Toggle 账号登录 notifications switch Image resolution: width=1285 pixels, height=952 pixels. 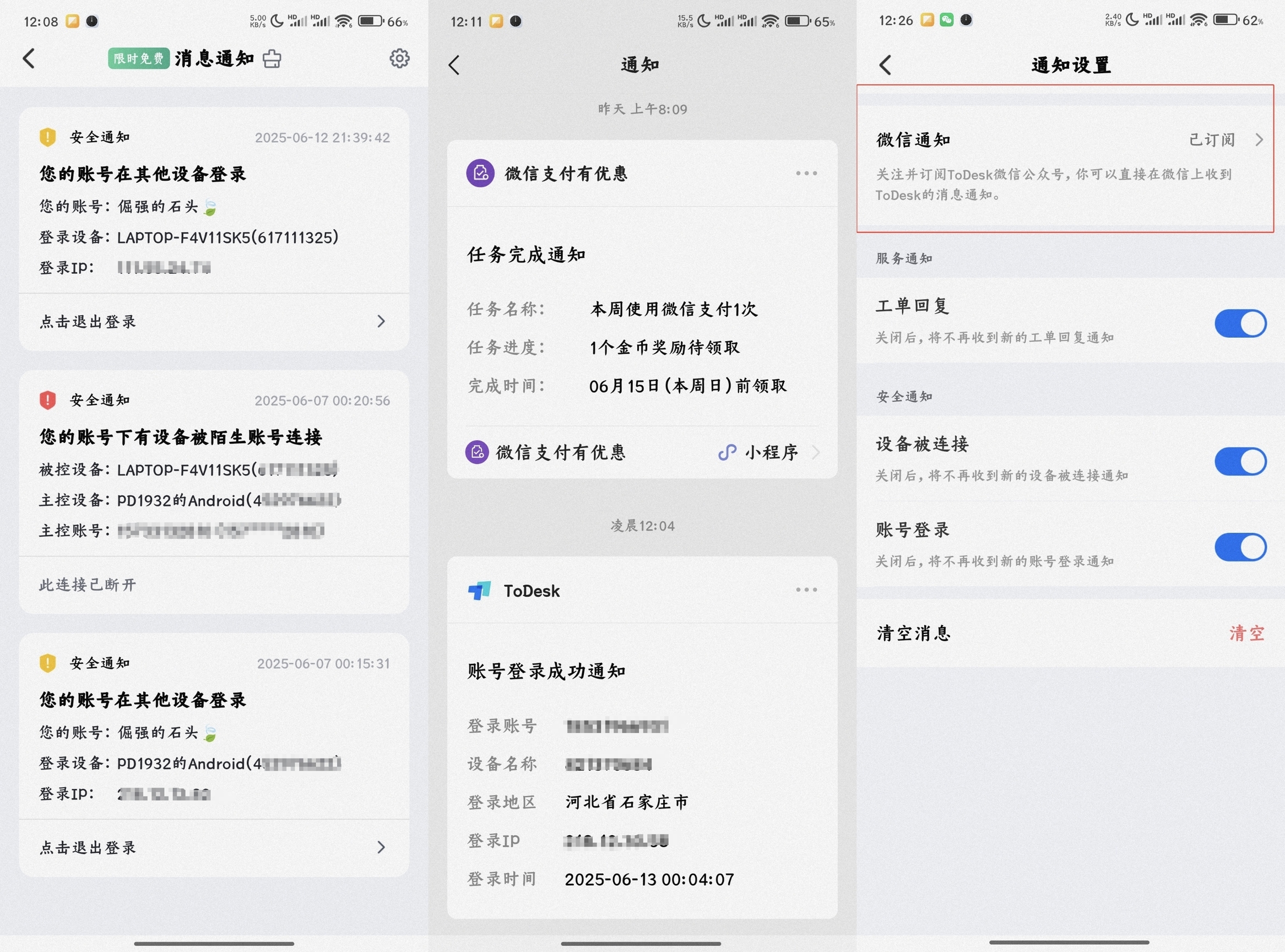click(1240, 547)
